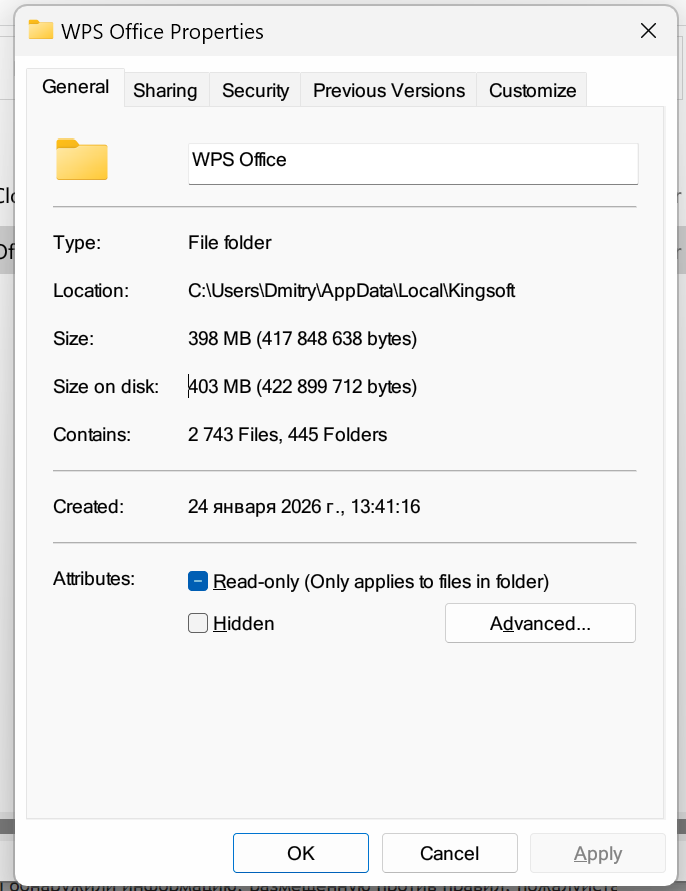Toggle the Read-only attribute checkbox
The width and height of the screenshot is (686, 891).
pos(198,581)
